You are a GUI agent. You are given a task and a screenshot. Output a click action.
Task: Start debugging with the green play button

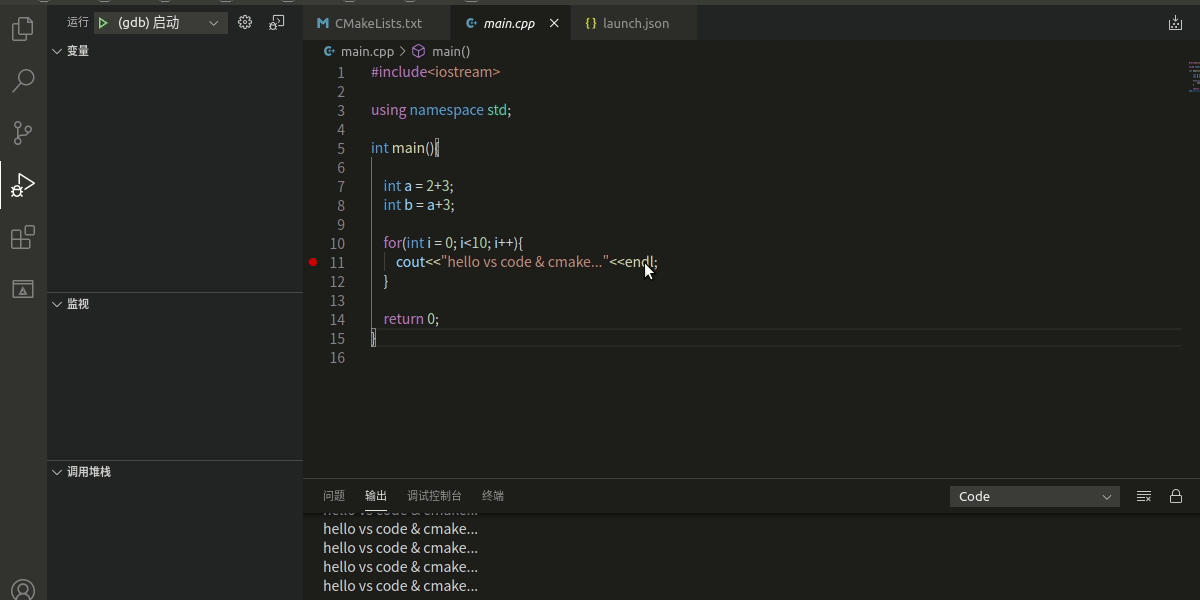103,21
